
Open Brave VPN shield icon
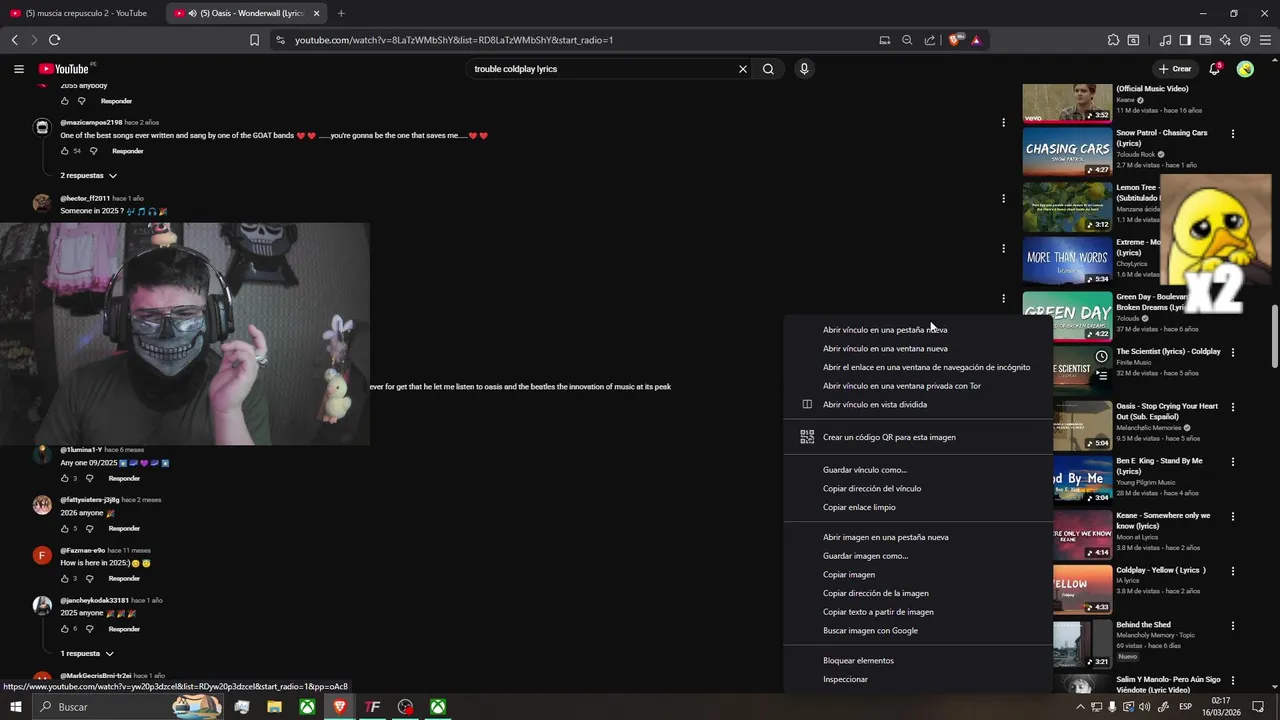tap(1245, 40)
